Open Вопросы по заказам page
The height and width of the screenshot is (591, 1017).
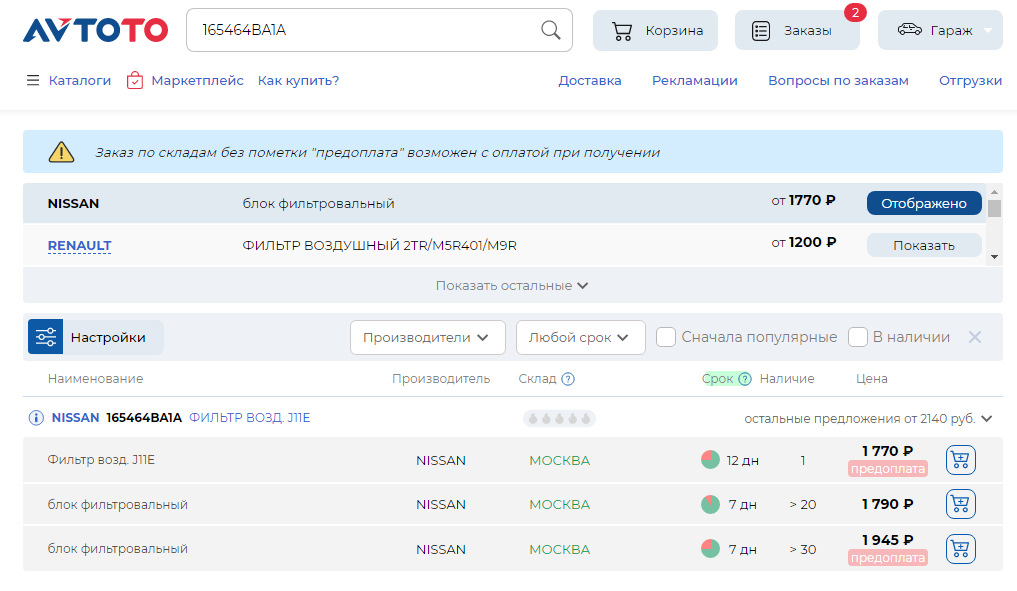tap(838, 80)
